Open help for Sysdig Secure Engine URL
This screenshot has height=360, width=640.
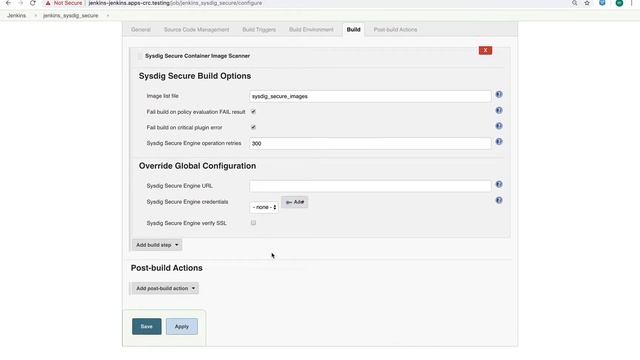[499, 184]
